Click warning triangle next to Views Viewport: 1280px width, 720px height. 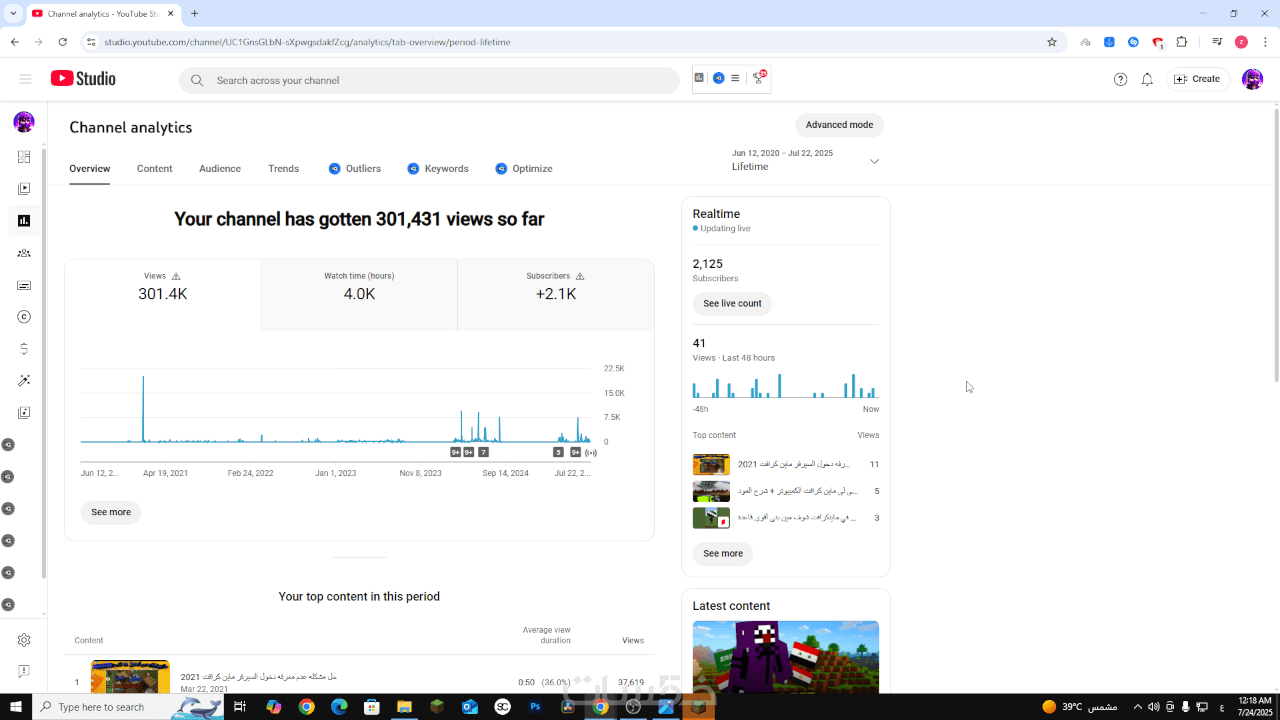[x=176, y=276]
